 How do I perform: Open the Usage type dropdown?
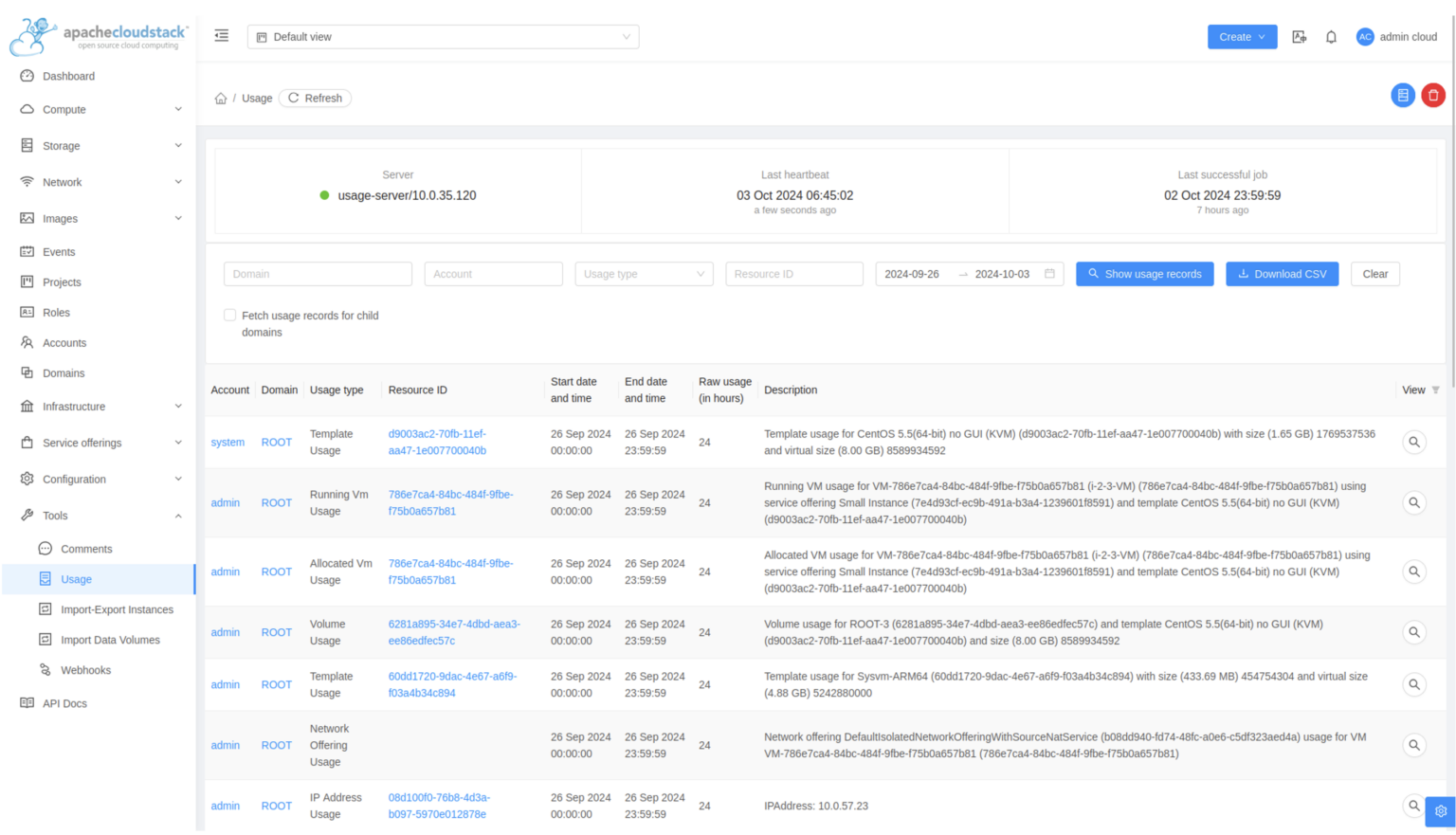(644, 273)
